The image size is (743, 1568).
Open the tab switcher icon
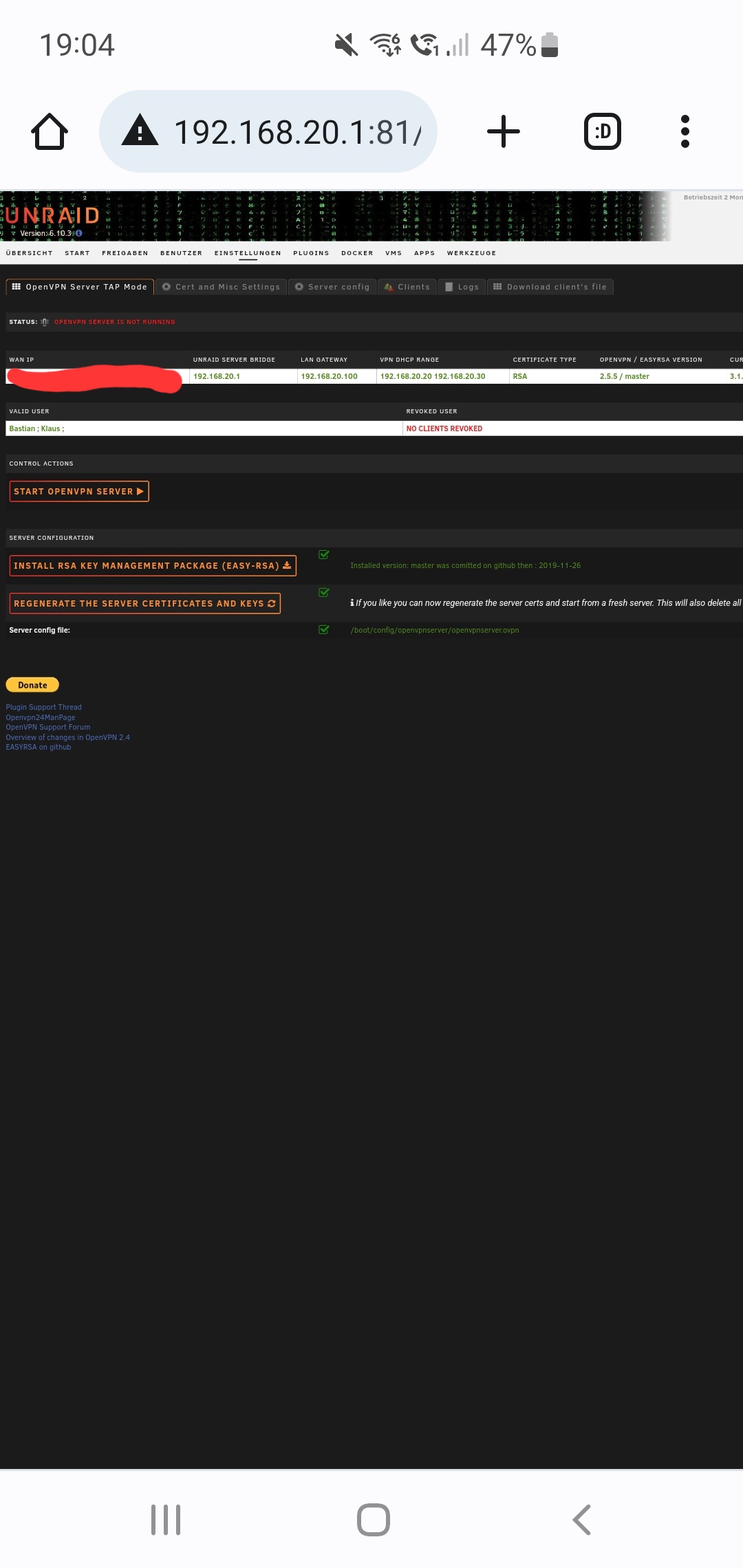coord(603,131)
